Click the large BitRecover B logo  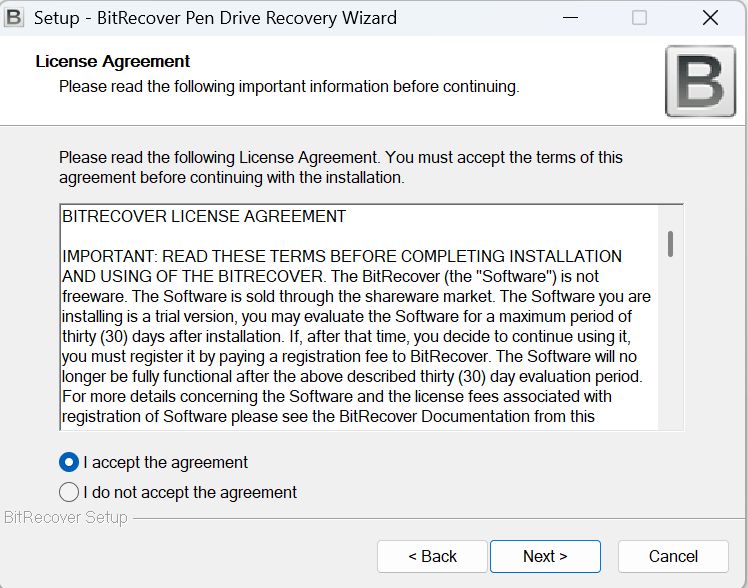tap(700, 81)
